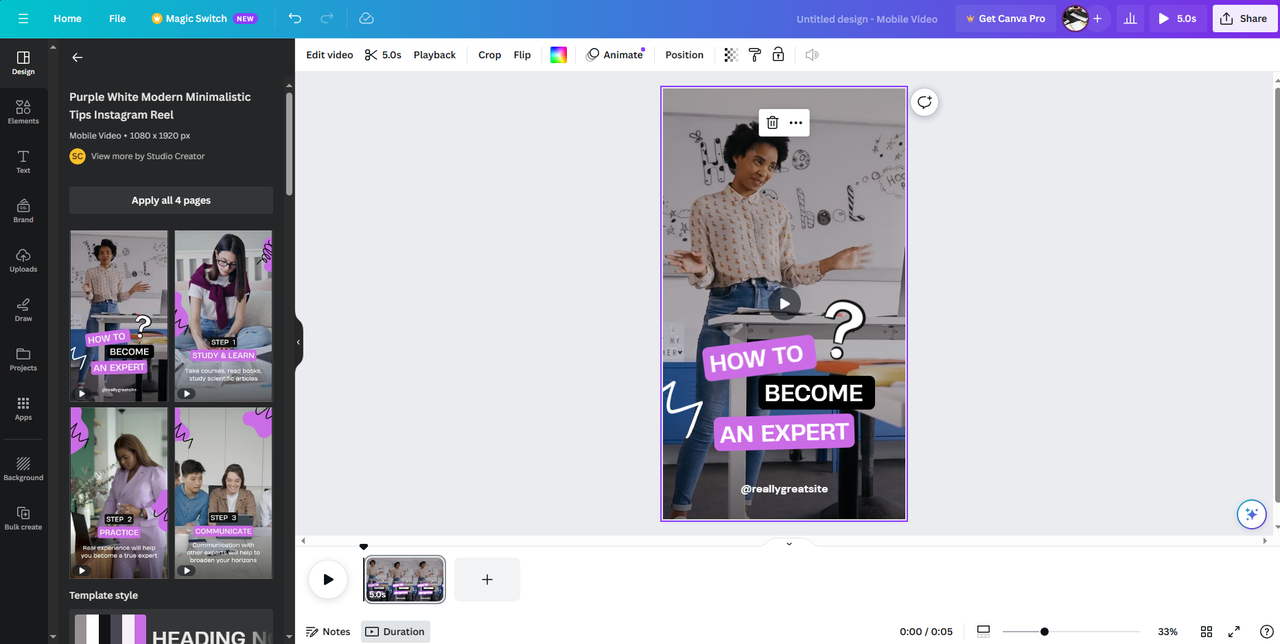Select the Crop tool

489,55
